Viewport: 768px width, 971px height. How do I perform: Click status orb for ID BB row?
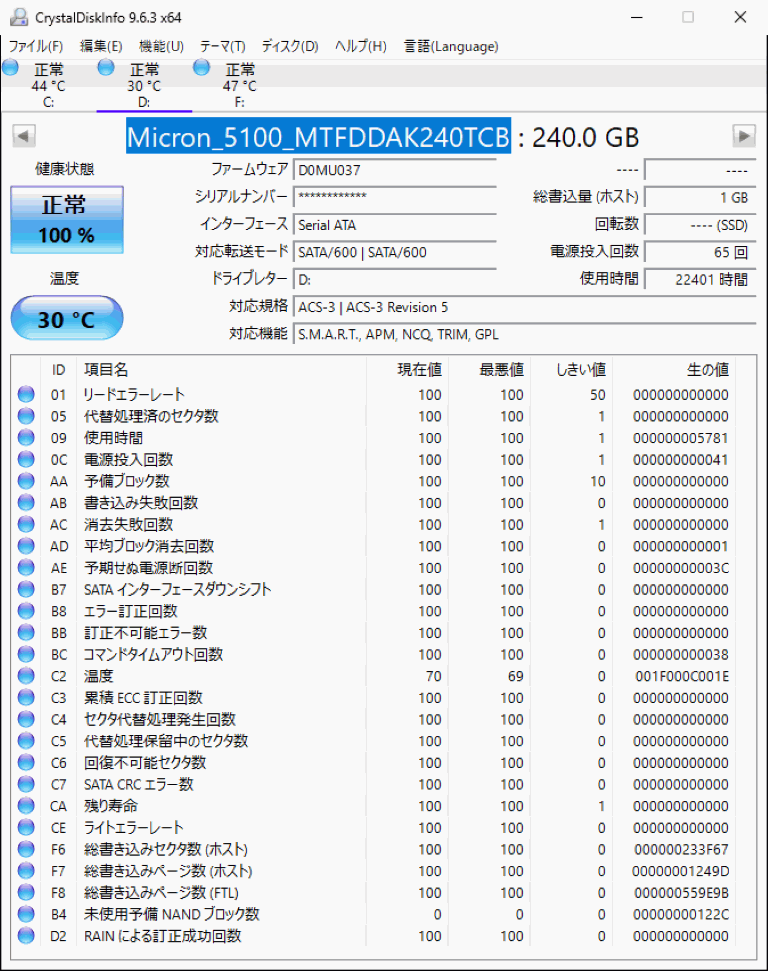coord(26,632)
